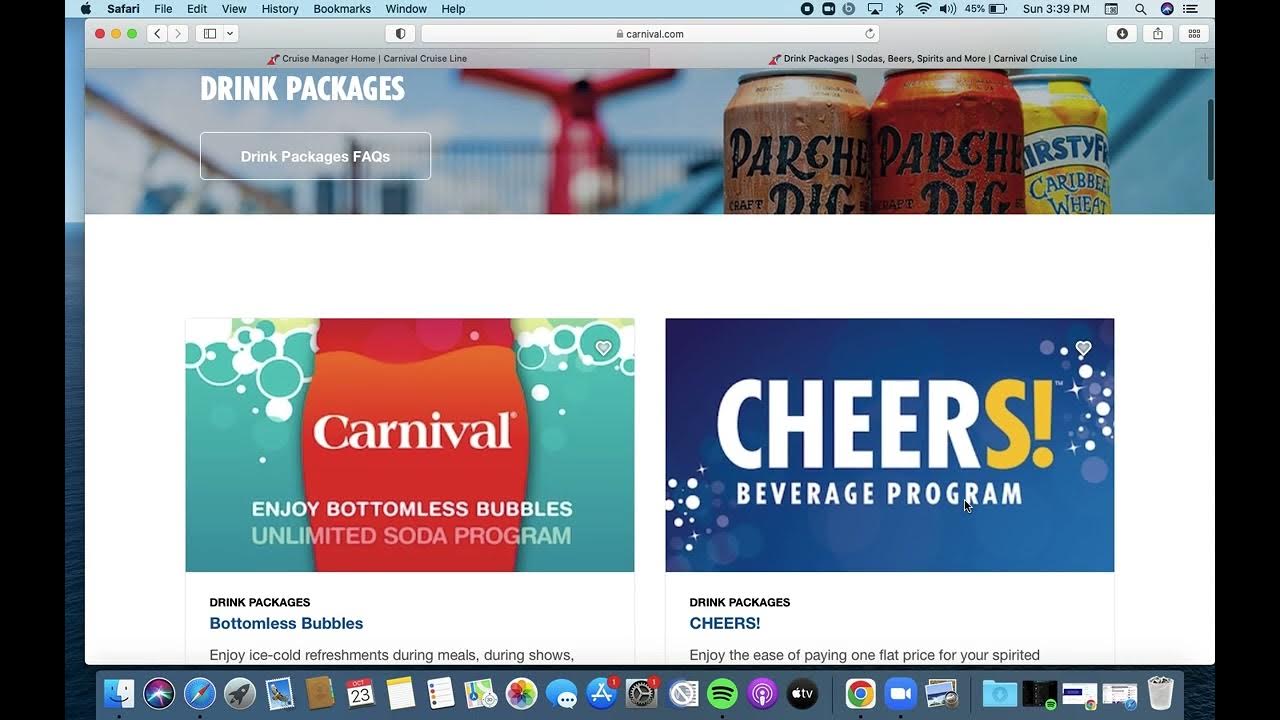Open Notes from the dock
Screen dimensions: 1280x720
(x=400, y=693)
